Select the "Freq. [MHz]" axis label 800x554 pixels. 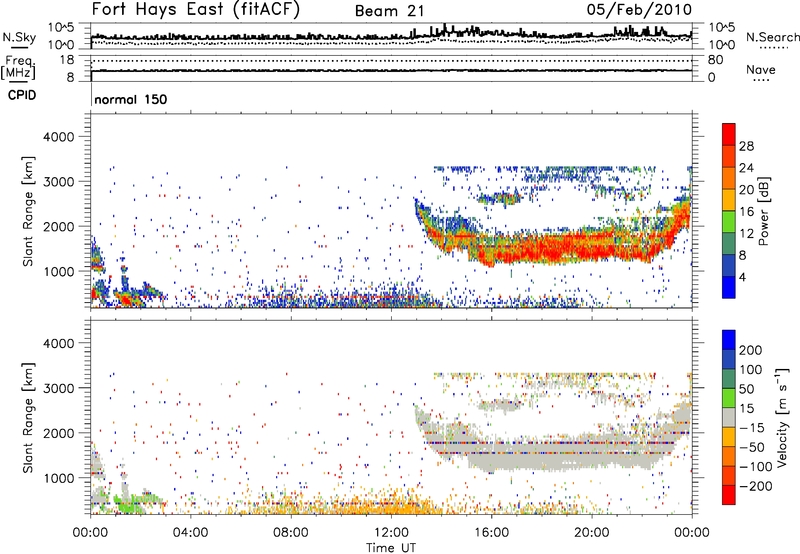(19, 68)
